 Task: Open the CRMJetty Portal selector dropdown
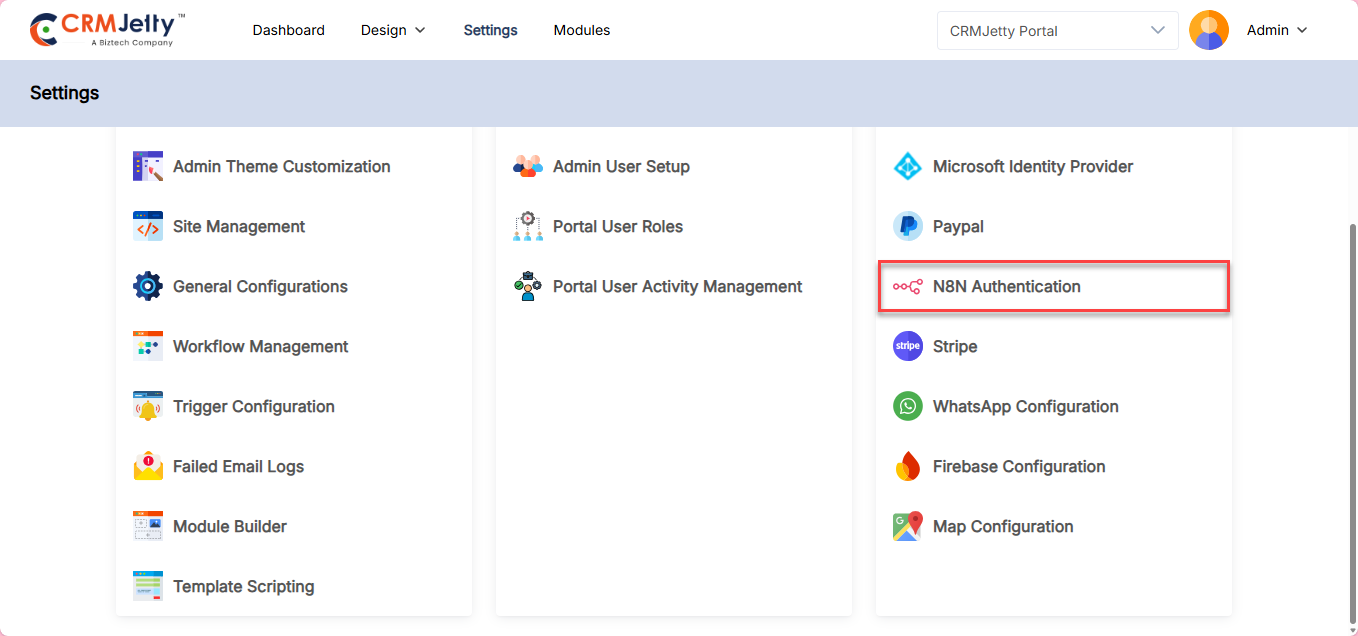[x=1057, y=30]
